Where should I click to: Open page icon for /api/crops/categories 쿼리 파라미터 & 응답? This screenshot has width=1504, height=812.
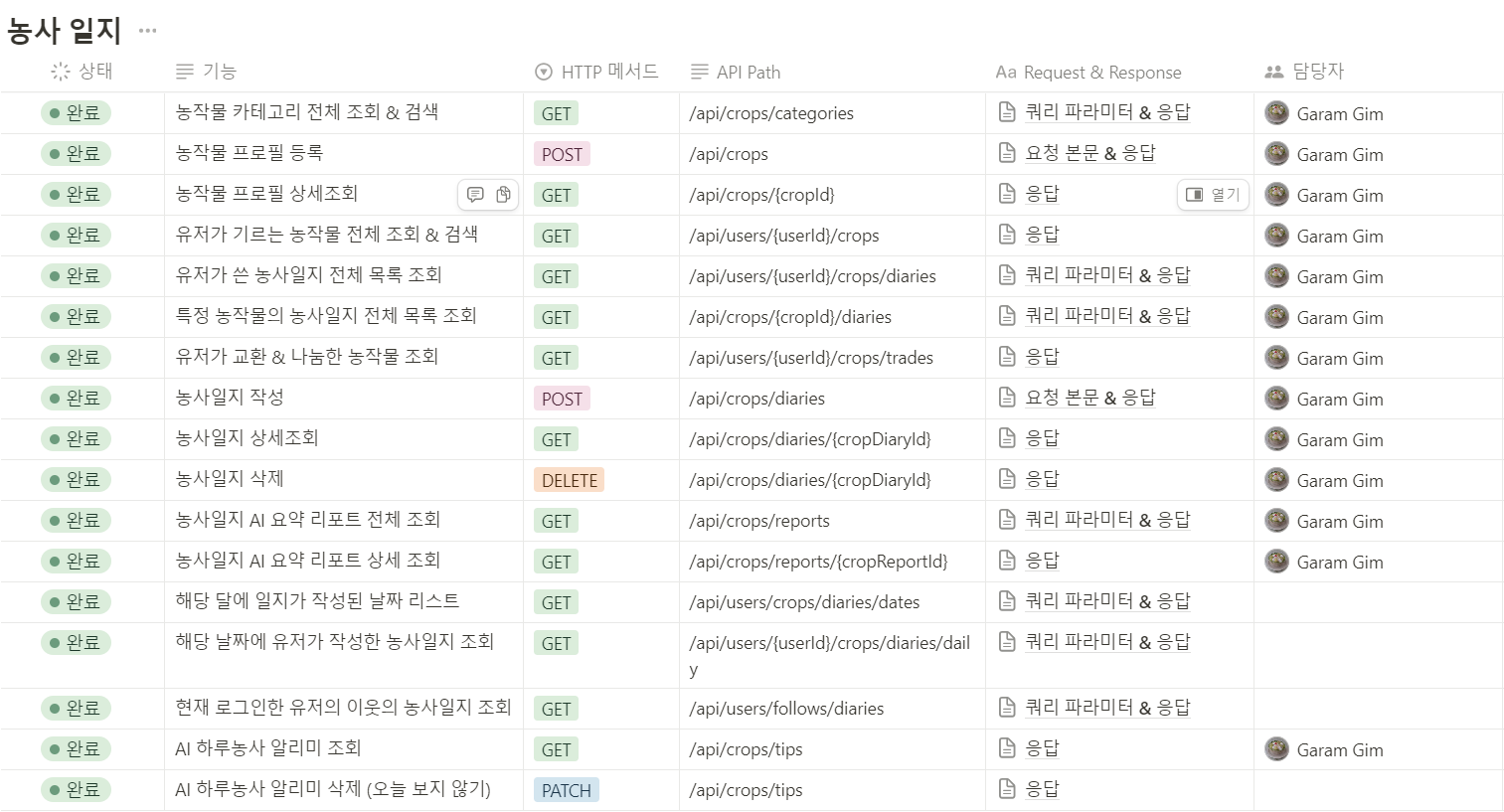pyautogui.click(x=1007, y=112)
